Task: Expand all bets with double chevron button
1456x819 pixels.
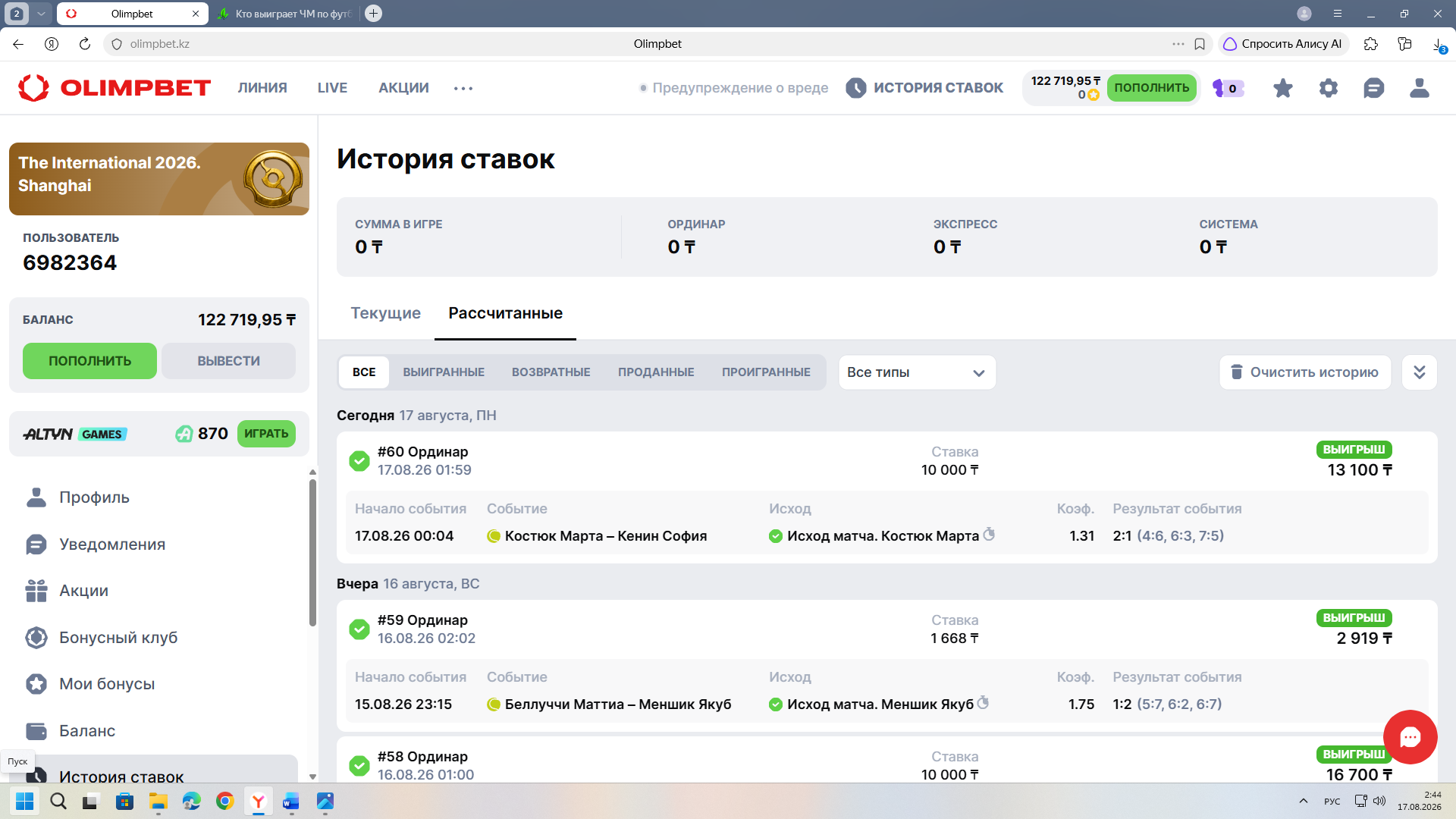Action: pos(1420,372)
